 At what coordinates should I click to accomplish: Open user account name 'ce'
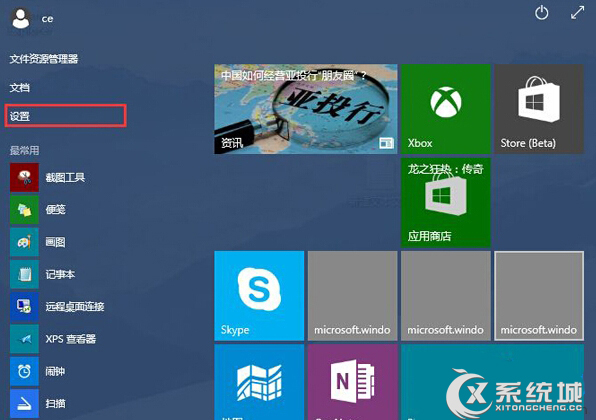48,19
